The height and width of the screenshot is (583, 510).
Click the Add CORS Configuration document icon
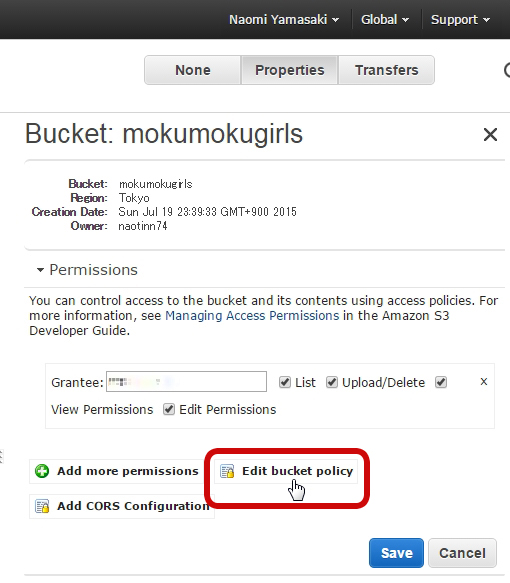pyautogui.click(x=42, y=506)
